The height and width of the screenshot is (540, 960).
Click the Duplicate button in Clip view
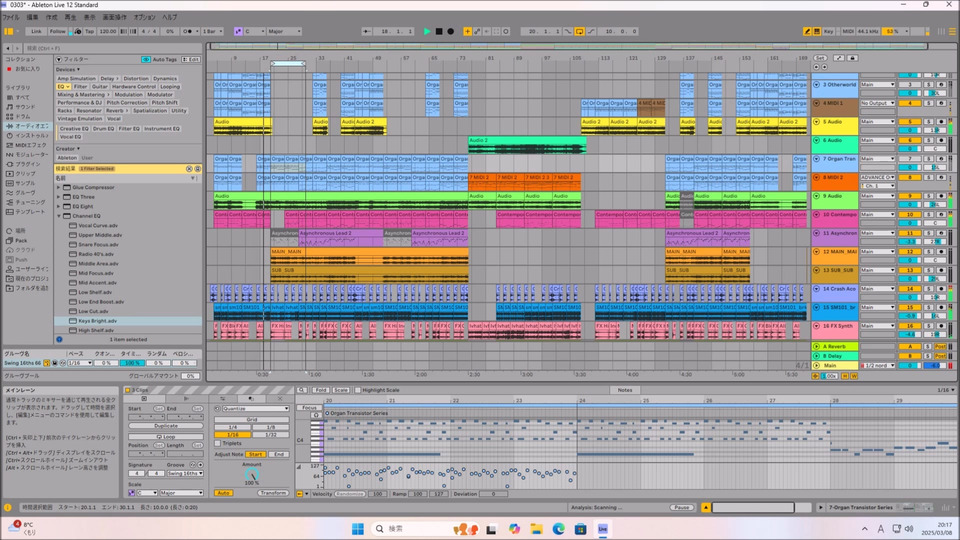click(x=166, y=425)
